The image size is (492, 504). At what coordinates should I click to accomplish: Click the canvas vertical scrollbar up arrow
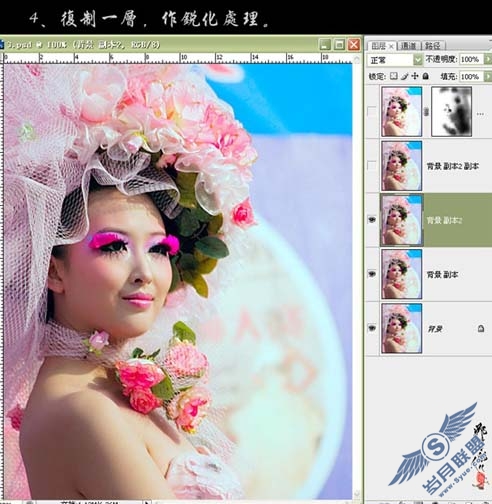pos(357,60)
